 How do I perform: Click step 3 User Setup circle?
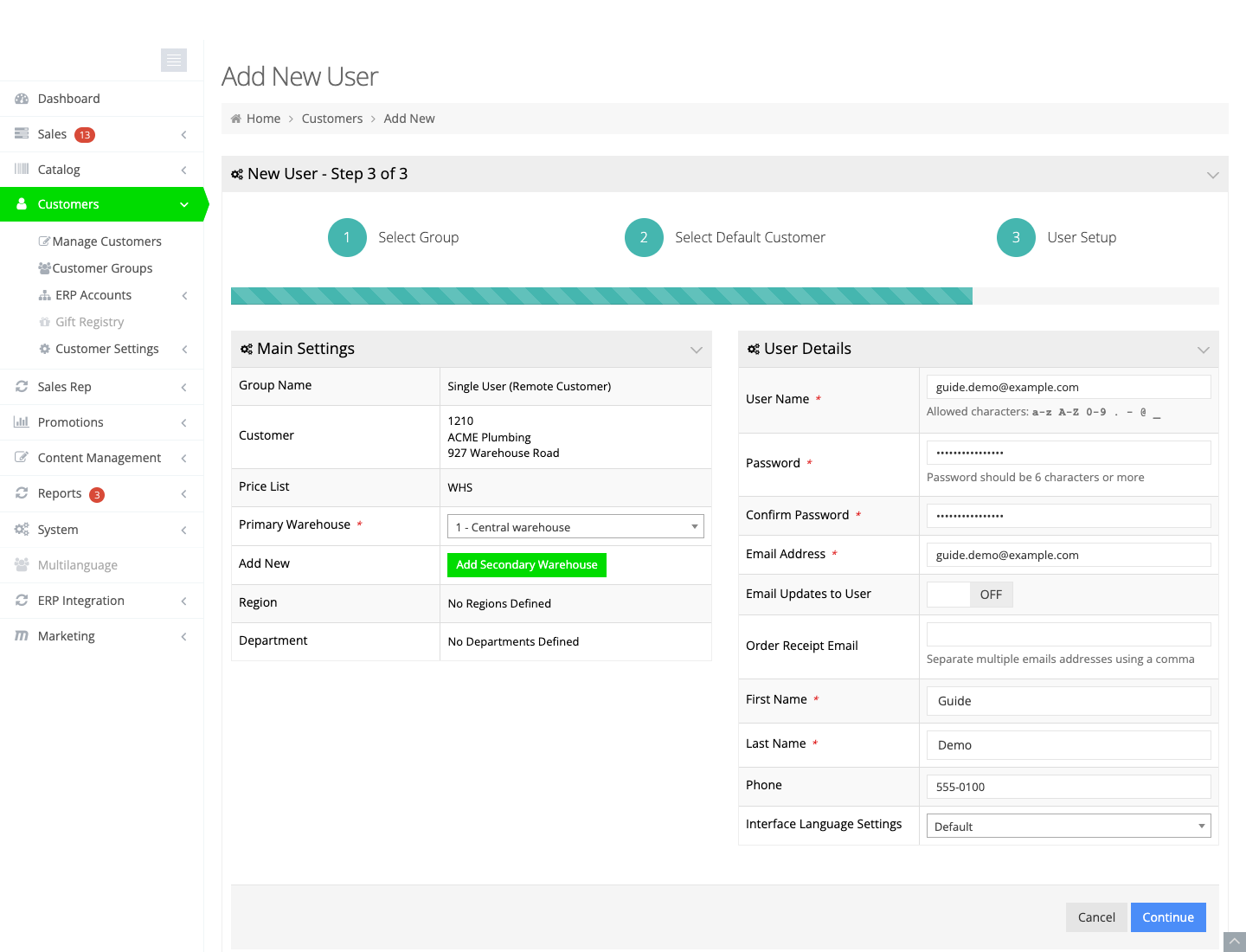point(1016,237)
